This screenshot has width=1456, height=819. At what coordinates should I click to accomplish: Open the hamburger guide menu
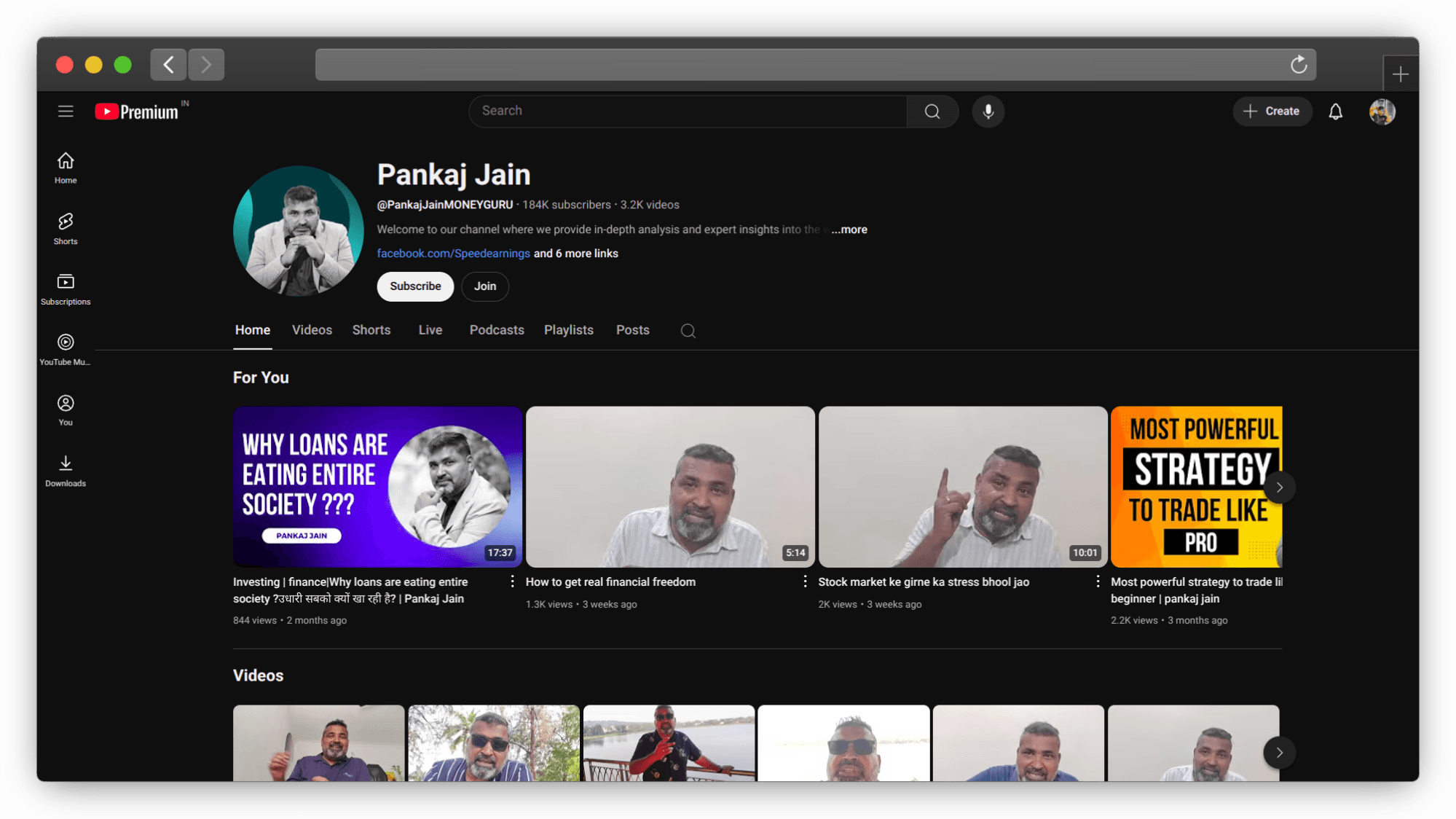tap(66, 111)
